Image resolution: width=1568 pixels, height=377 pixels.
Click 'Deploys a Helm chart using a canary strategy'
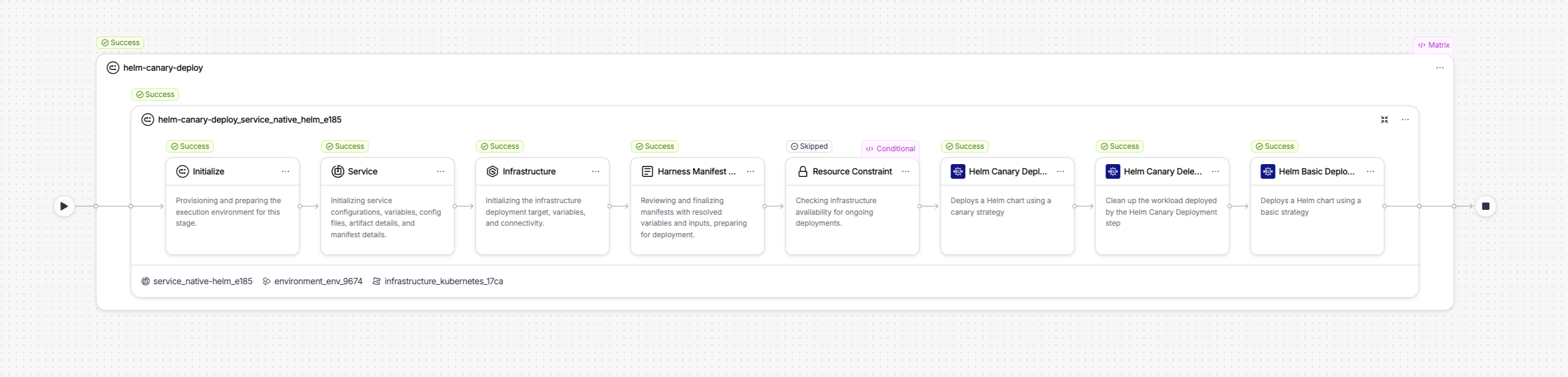pyautogui.click(x=1001, y=206)
